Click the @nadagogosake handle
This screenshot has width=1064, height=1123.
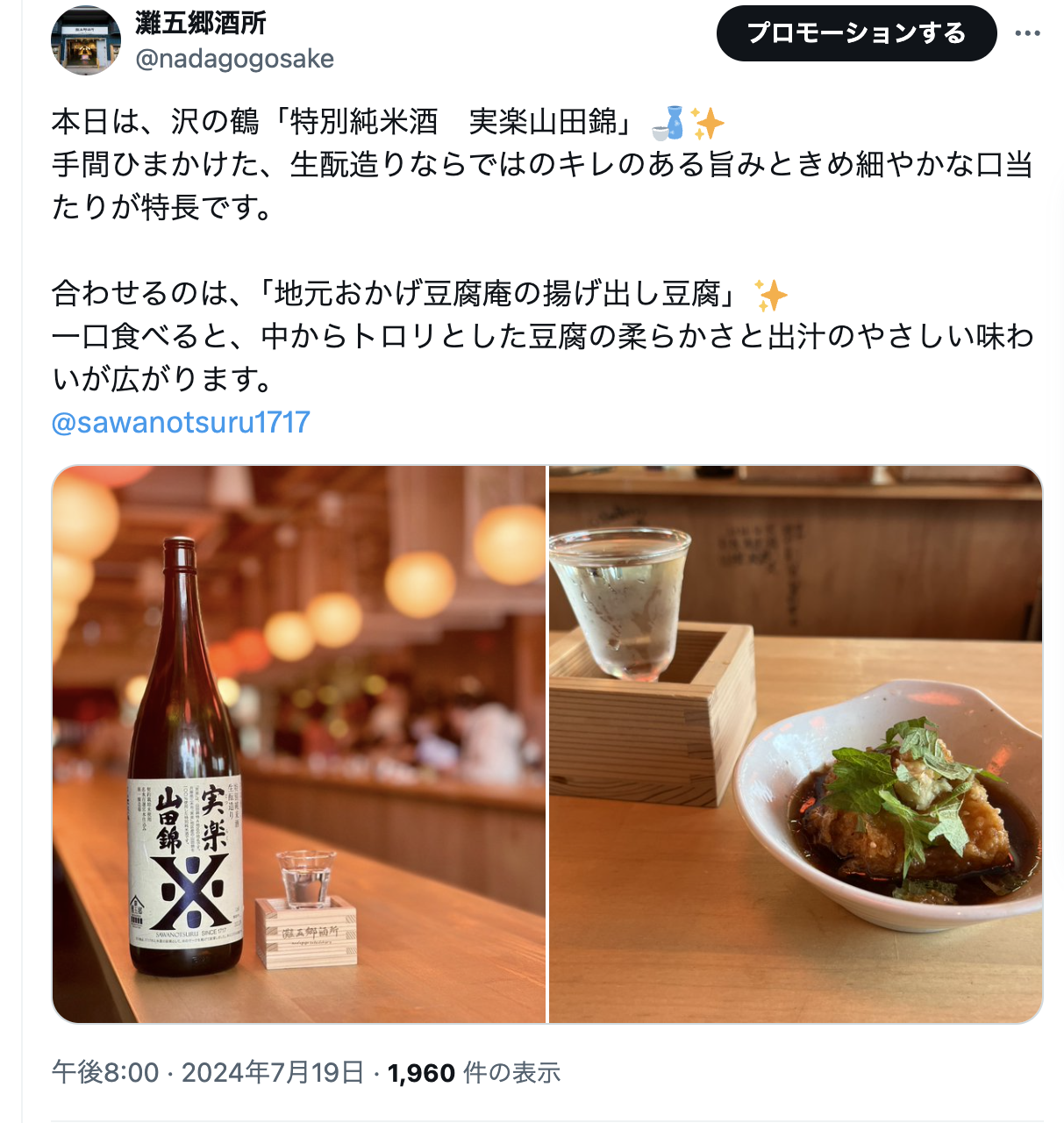[x=235, y=59]
